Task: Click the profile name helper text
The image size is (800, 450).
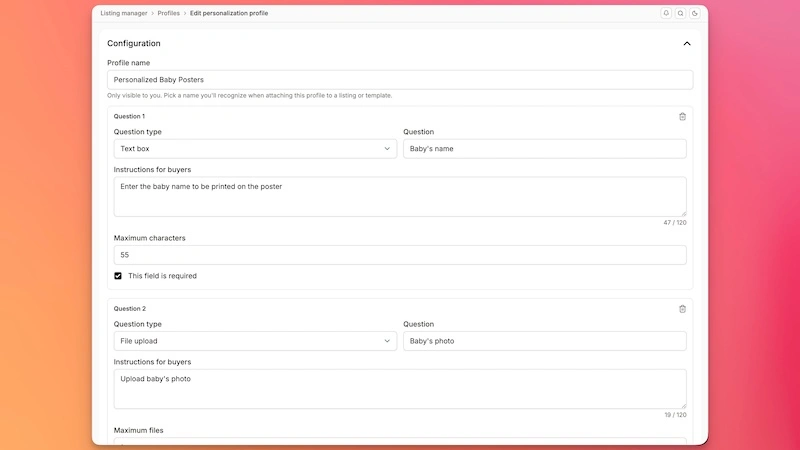Action: [249, 95]
